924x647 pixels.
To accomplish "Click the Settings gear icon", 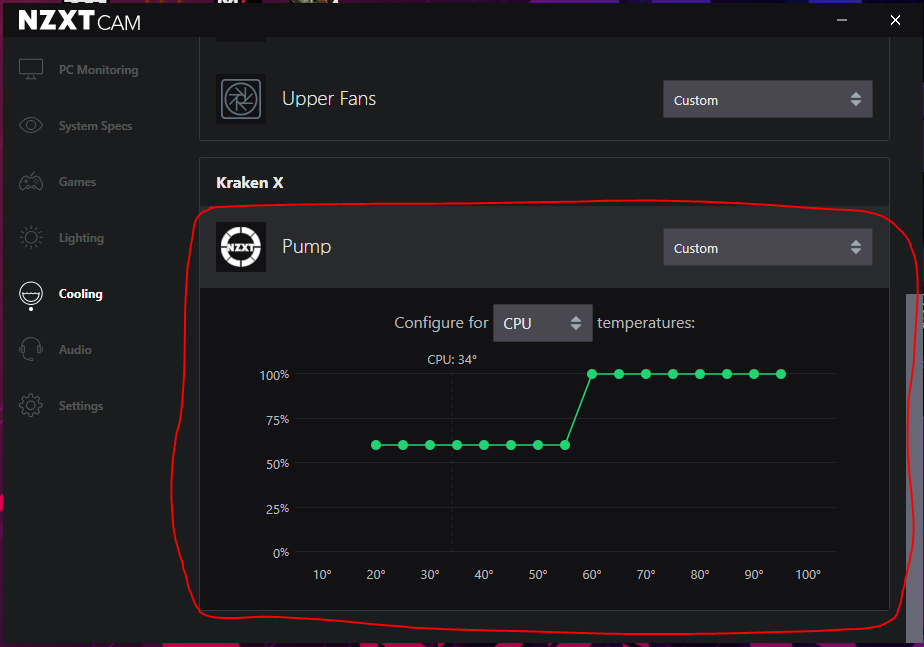I will tap(31, 405).
